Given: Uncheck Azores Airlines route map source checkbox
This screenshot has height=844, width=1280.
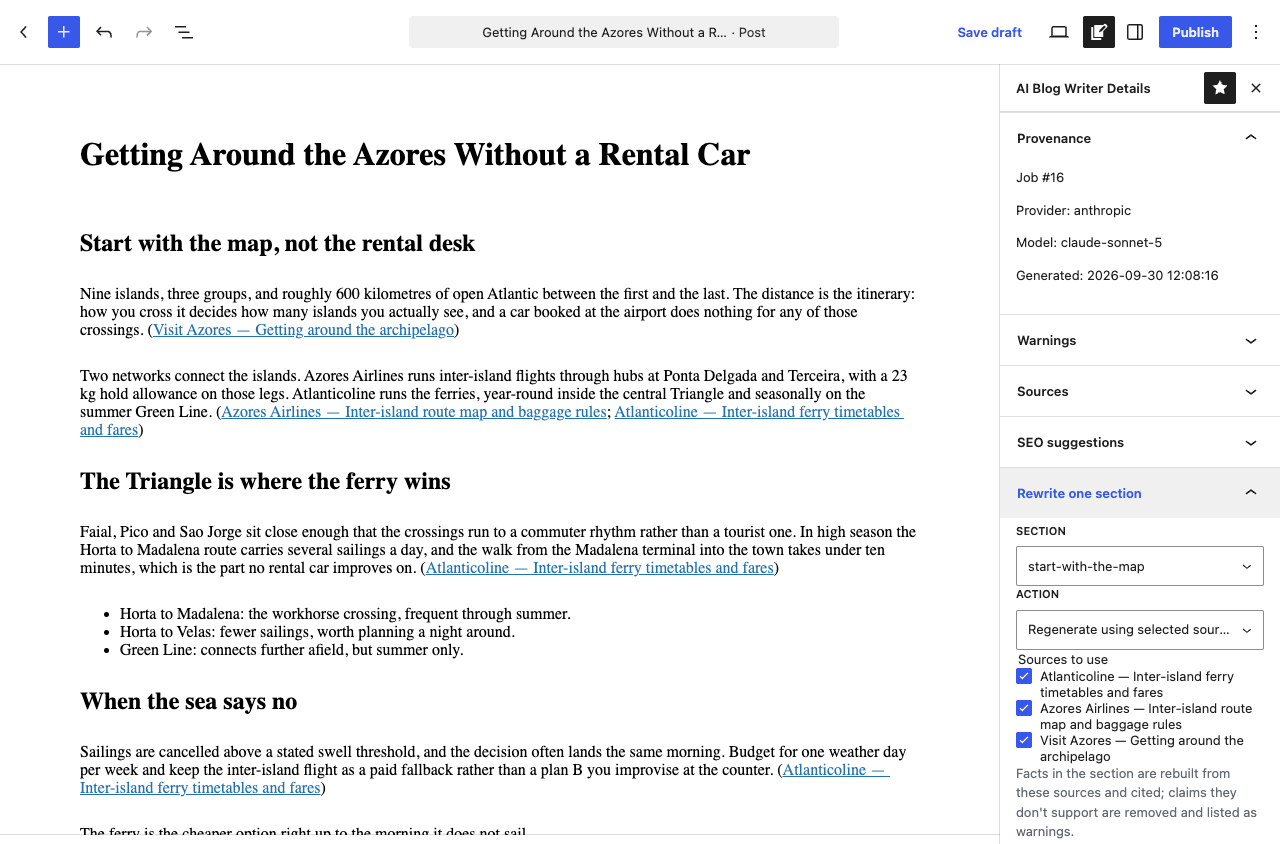Looking at the screenshot, I should 1024,708.
